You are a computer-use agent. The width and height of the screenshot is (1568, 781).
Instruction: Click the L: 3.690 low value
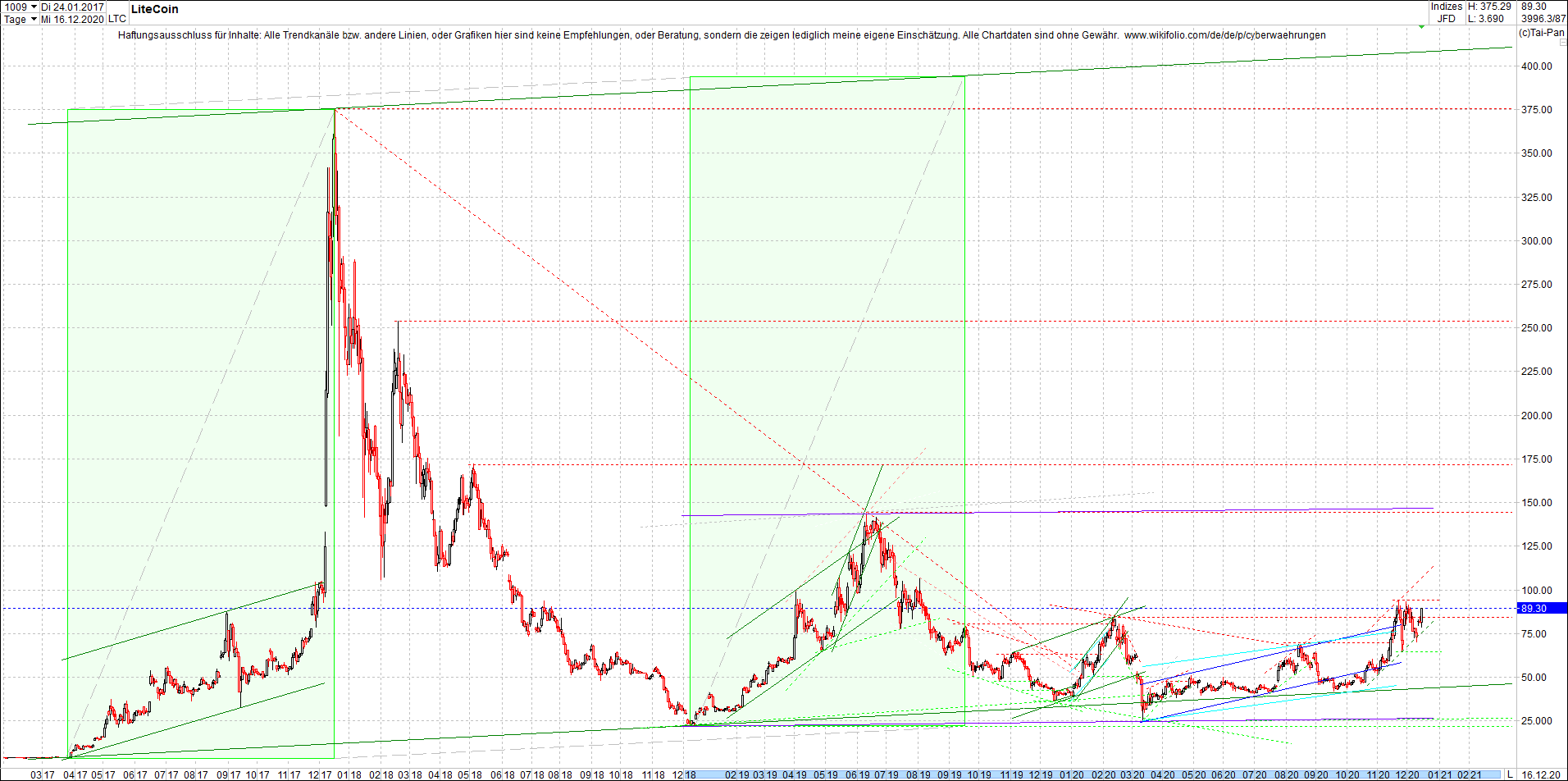pyautogui.click(x=1486, y=19)
